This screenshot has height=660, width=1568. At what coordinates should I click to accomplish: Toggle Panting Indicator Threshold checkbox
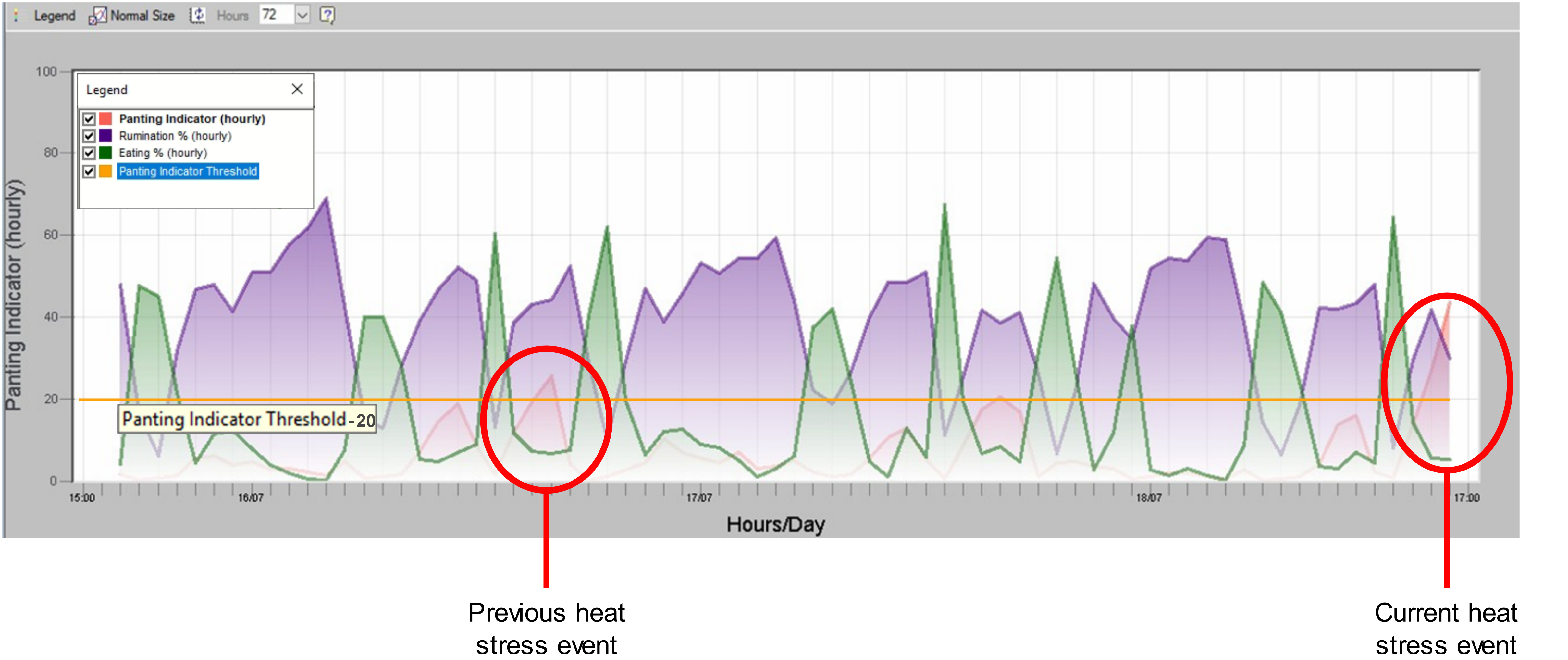[x=90, y=172]
